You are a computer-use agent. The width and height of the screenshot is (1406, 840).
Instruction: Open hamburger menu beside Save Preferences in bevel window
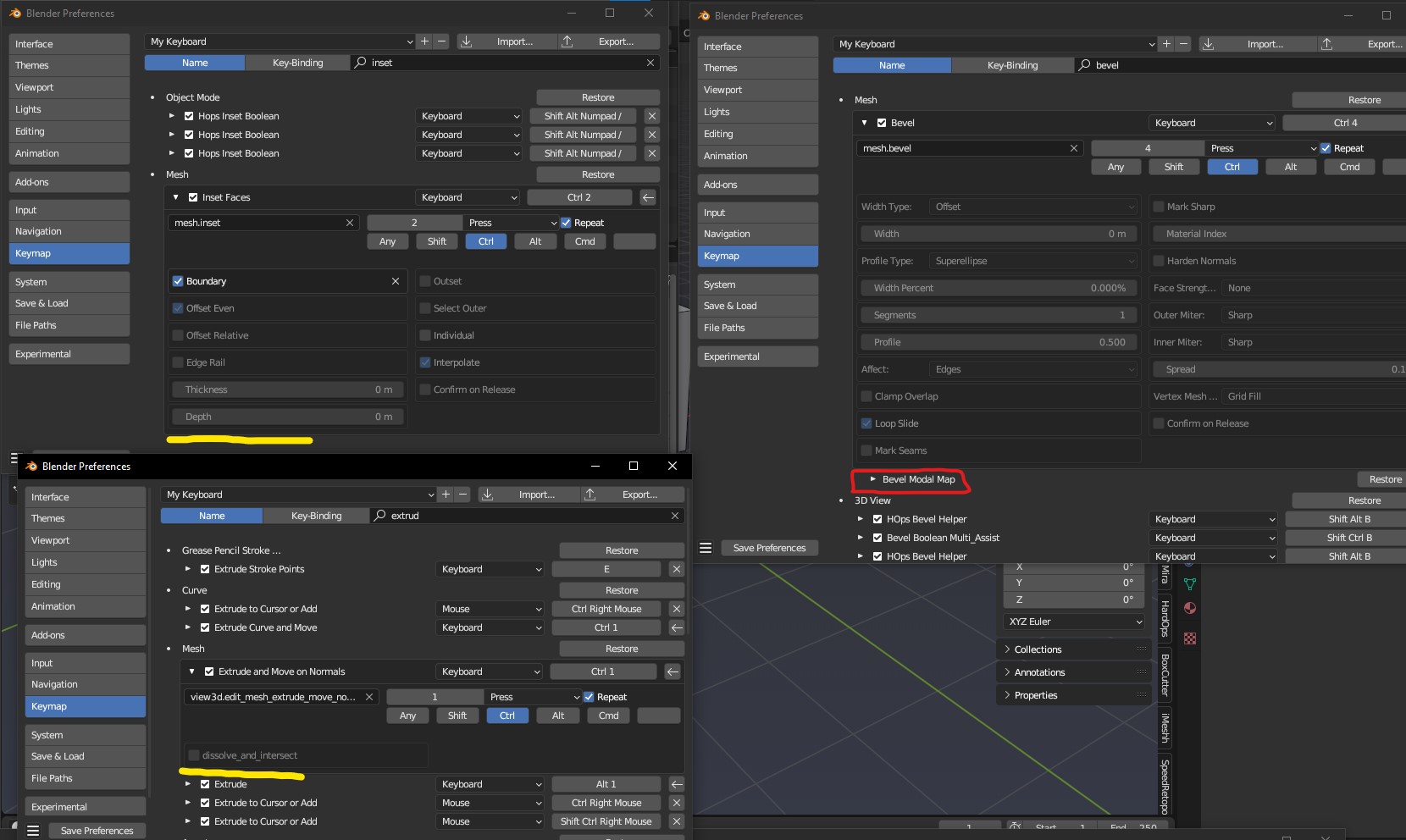point(706,548)
